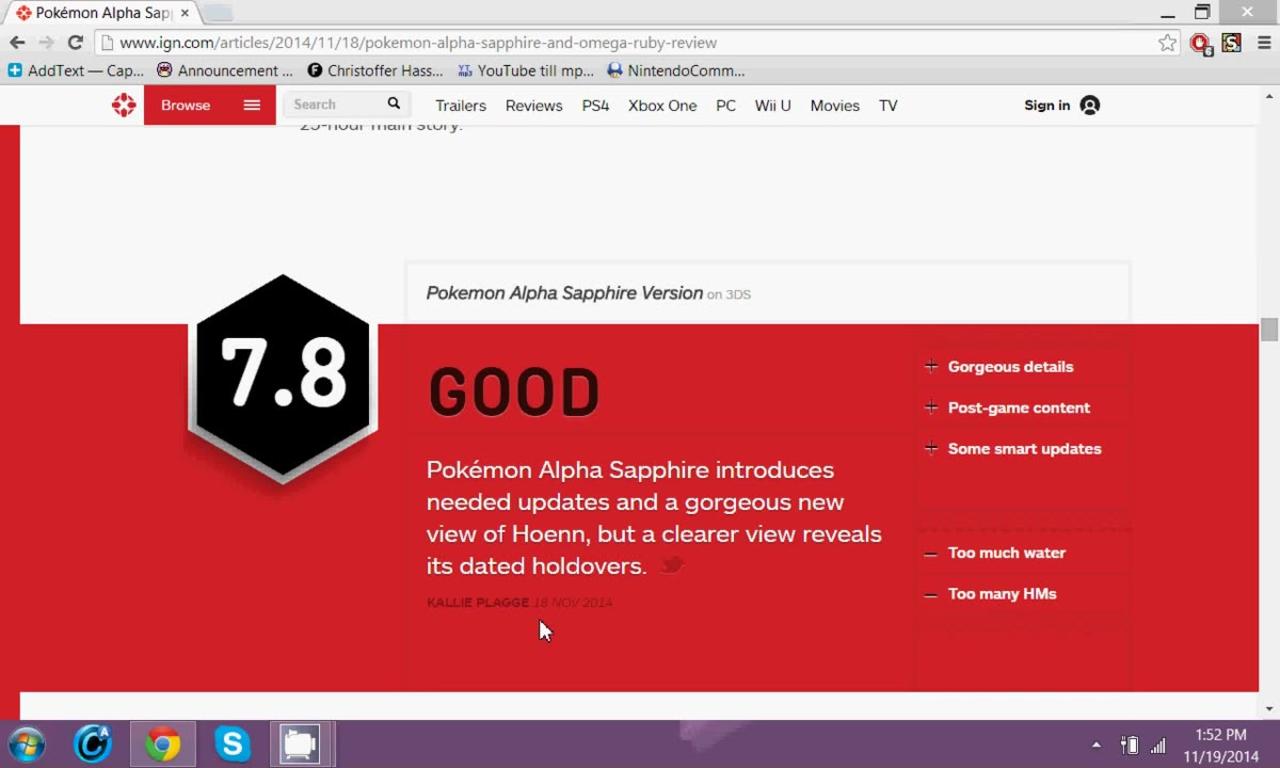The image size is (1280, 768).
Task: Open Skype from the taskbar
Action: pyautogui.click(x=232, y=744)
